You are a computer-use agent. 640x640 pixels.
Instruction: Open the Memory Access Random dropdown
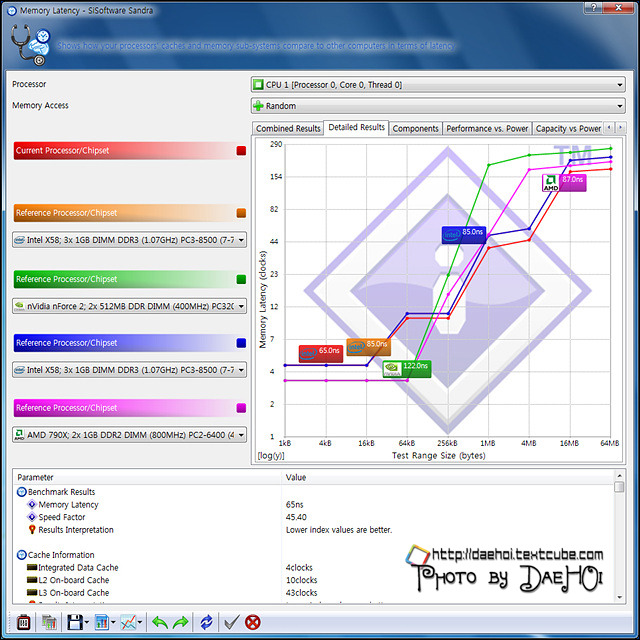438,106
